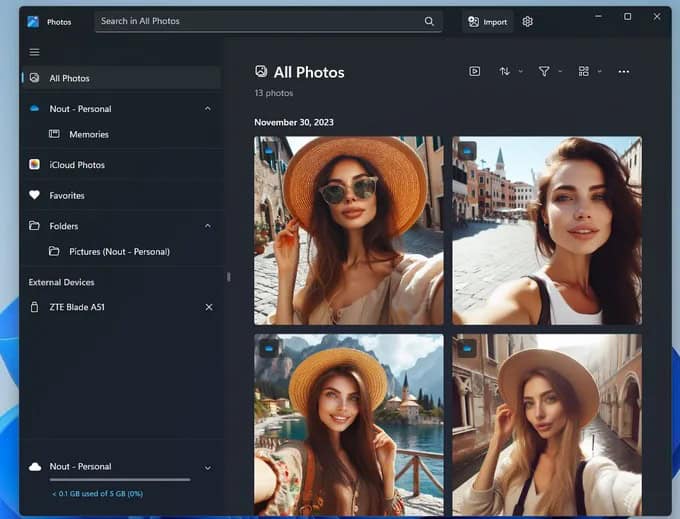Viewport: 680px width, 519px height.
Task: Open photo of woman in Venetian square
Action: click(x=547, y=230)
